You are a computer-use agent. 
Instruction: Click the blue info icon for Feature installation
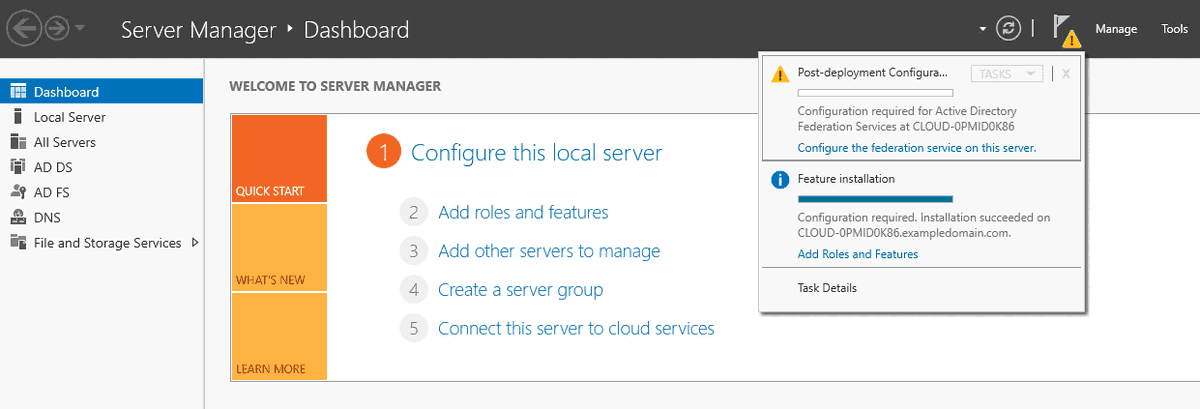780,180
